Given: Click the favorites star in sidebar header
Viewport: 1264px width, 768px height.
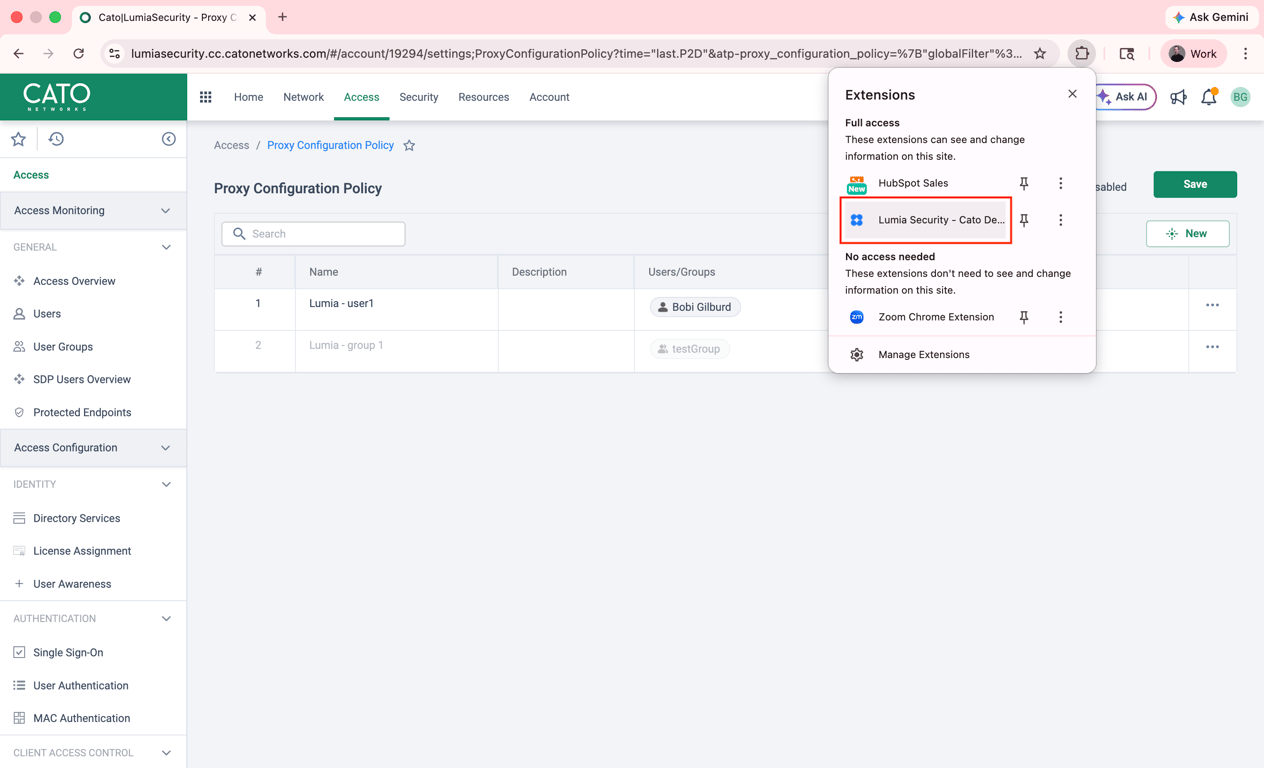Looking at the screenshot, I should [x=18, y=139].
